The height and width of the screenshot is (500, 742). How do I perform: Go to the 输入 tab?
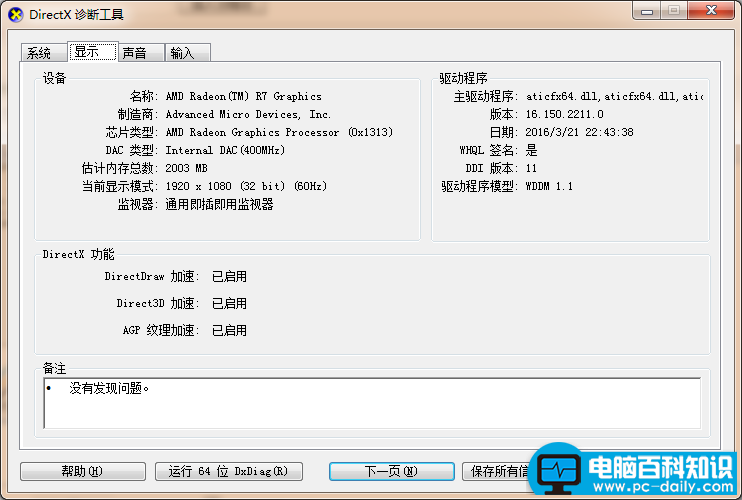(182, 53)
